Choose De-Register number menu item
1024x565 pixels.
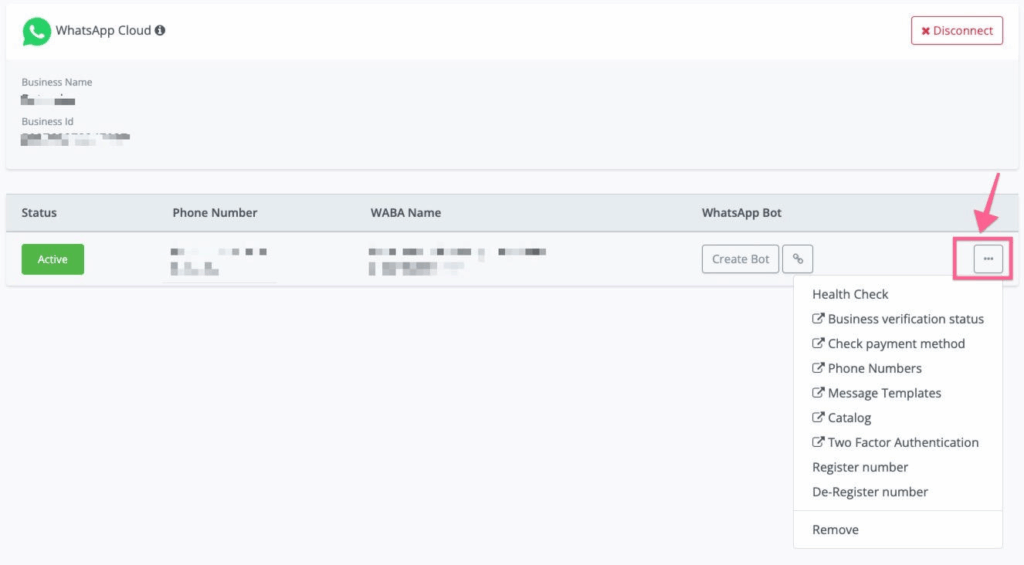point(870,492)
